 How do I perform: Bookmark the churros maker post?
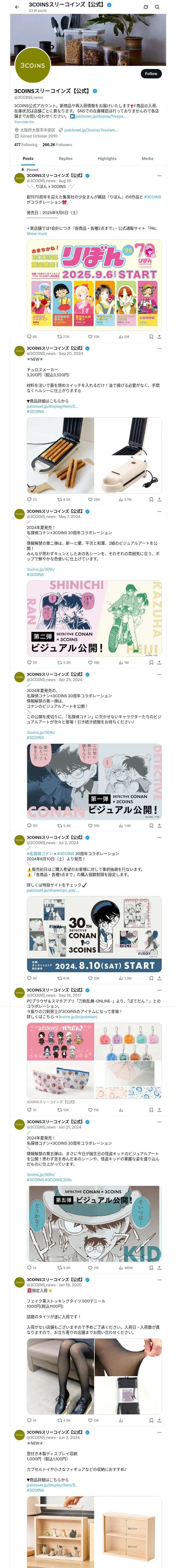[x=151, y=499]
